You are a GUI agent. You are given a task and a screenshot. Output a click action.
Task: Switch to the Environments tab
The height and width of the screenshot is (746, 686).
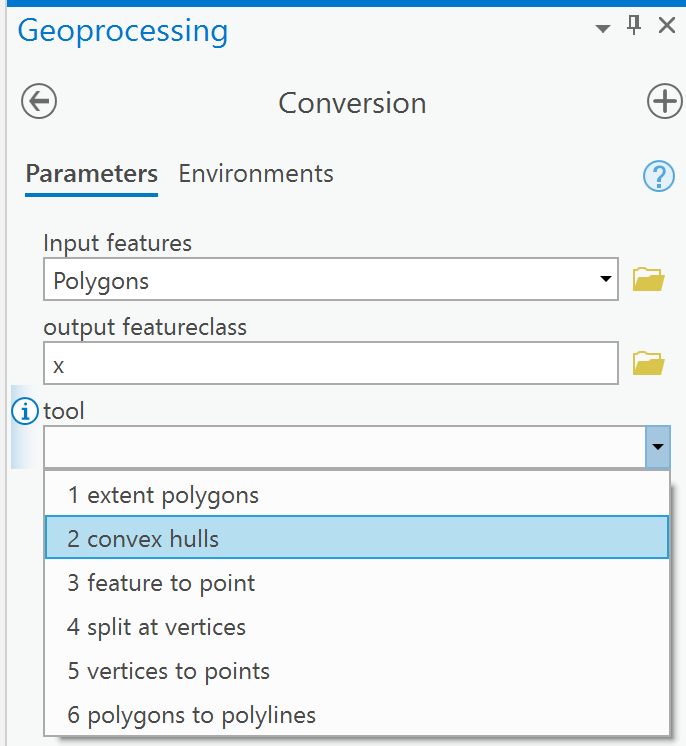(x=256, y=174)
